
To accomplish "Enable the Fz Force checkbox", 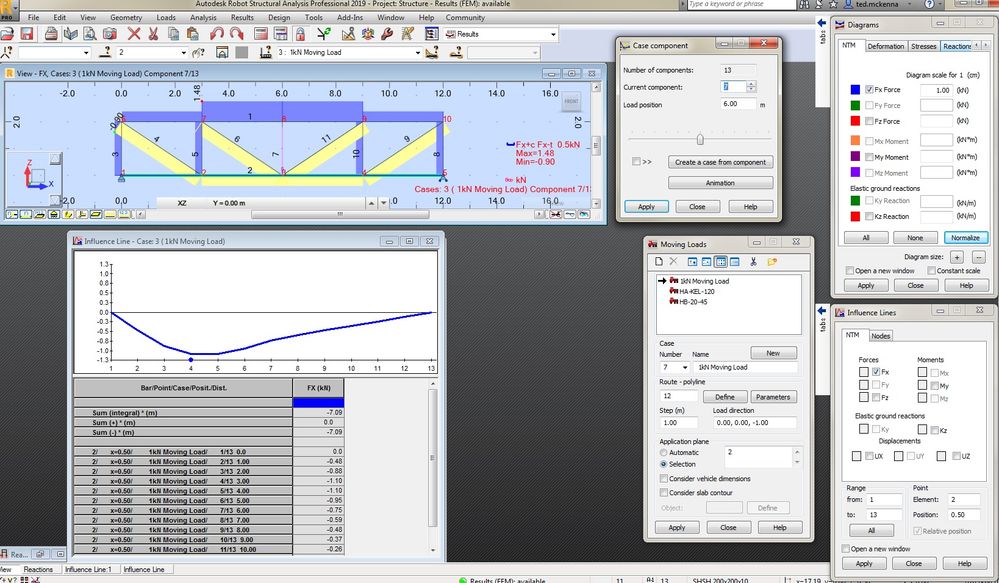I will (869, 121).
